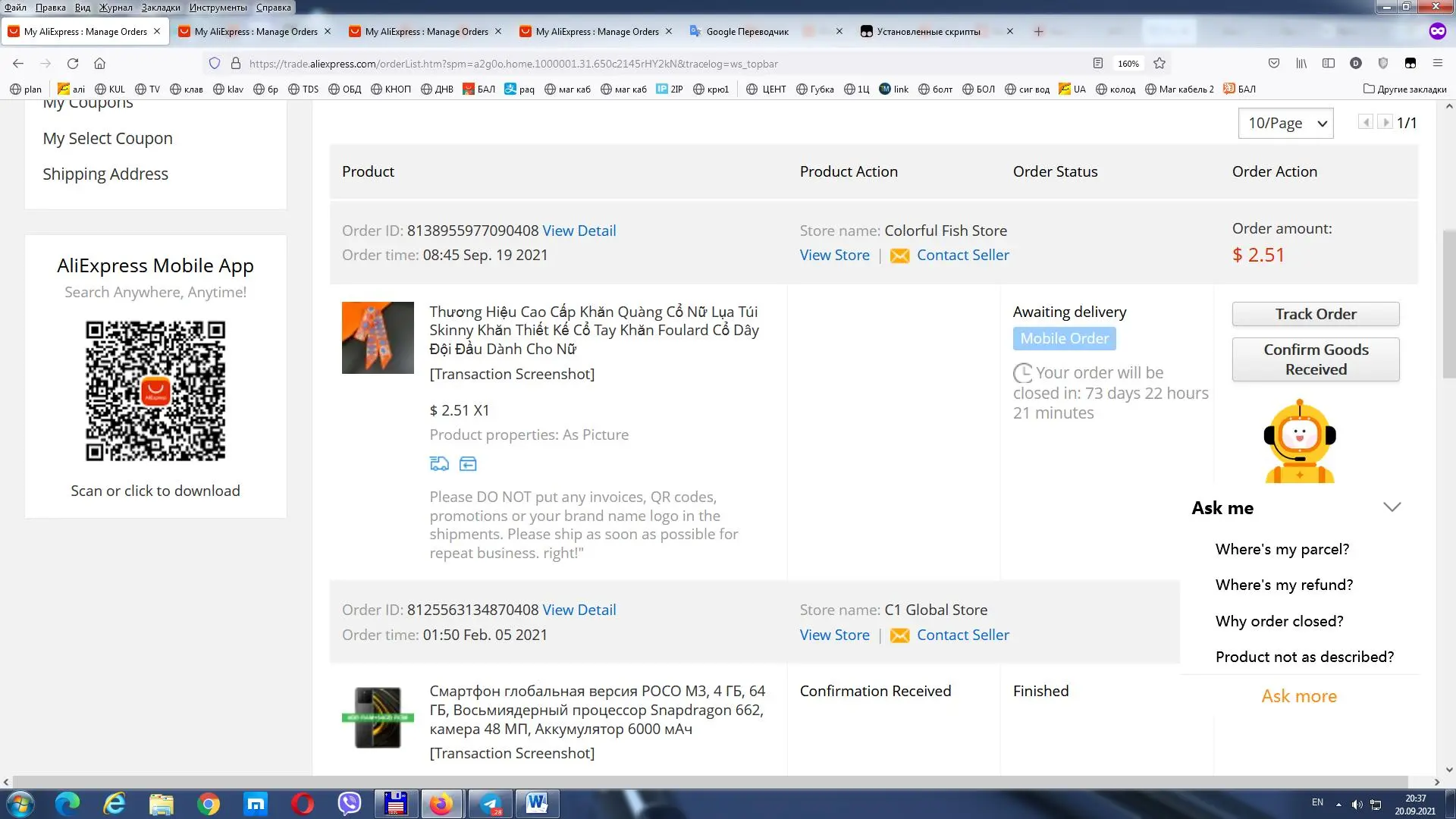
Task: Click the Ask more link
Action: click(1299, 696)
